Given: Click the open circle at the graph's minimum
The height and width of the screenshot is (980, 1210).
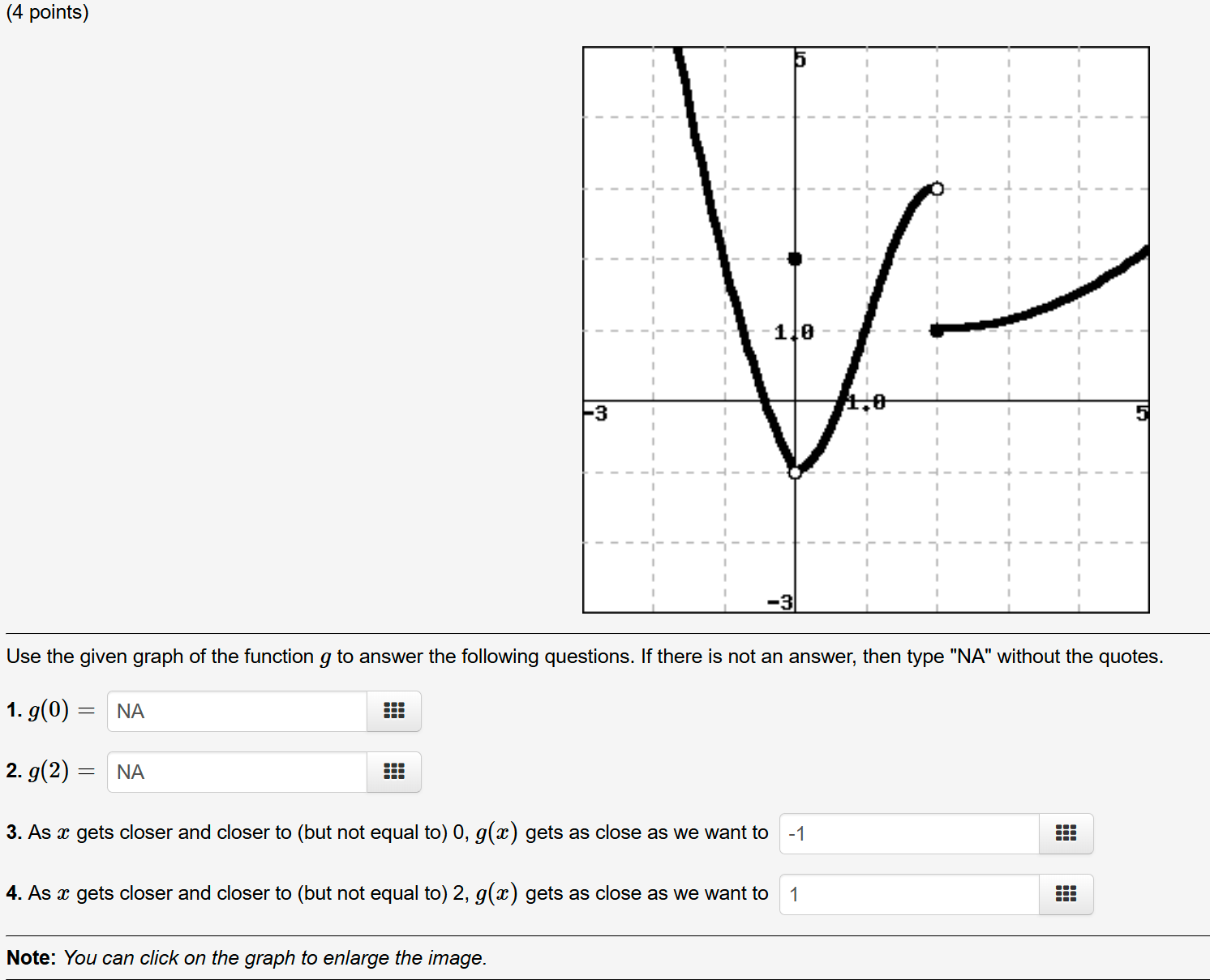Looking at the screenshot, I should click(793, 471).
